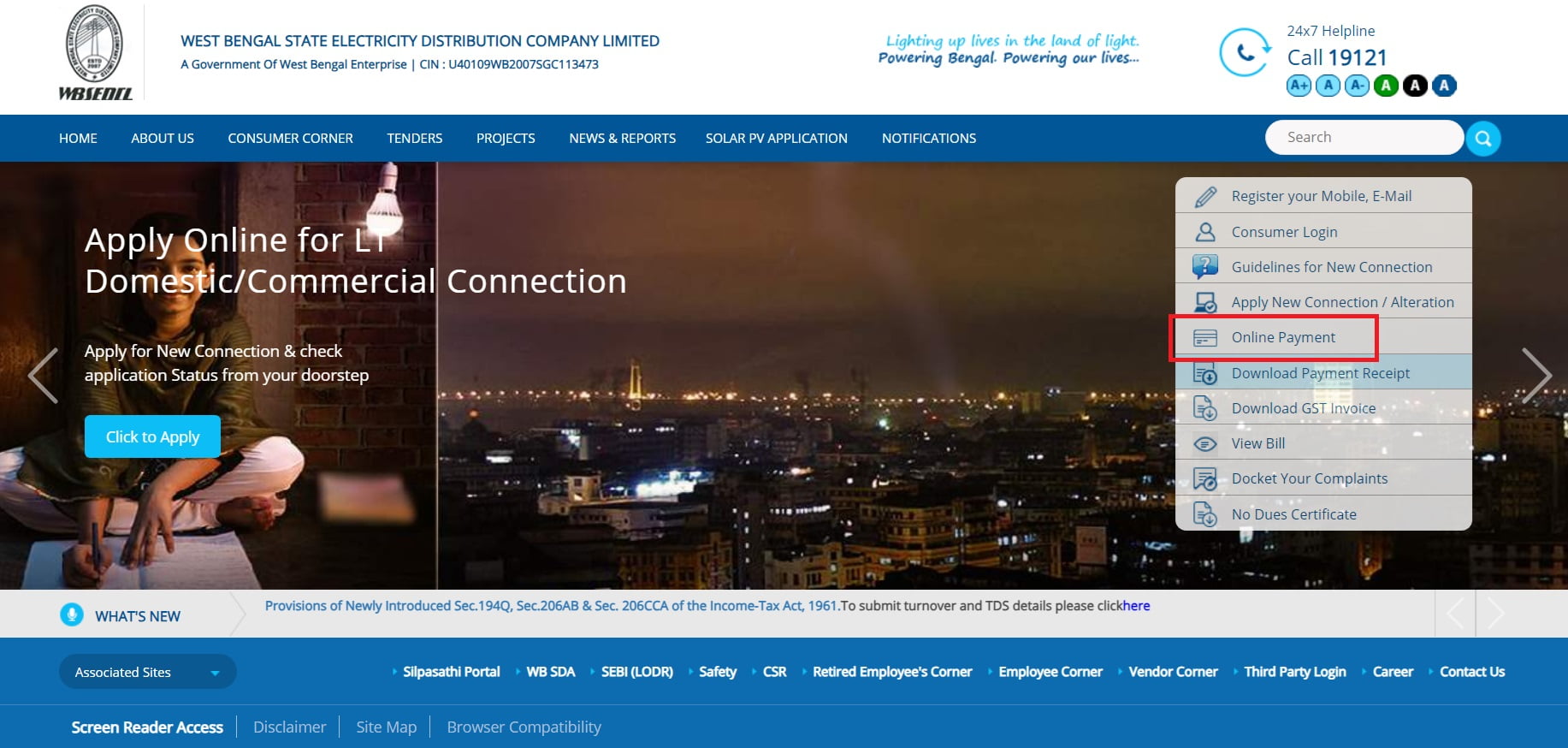Click the eye icon for View Bill
The image size is (1568, 748).
(x=1205, y=444)
